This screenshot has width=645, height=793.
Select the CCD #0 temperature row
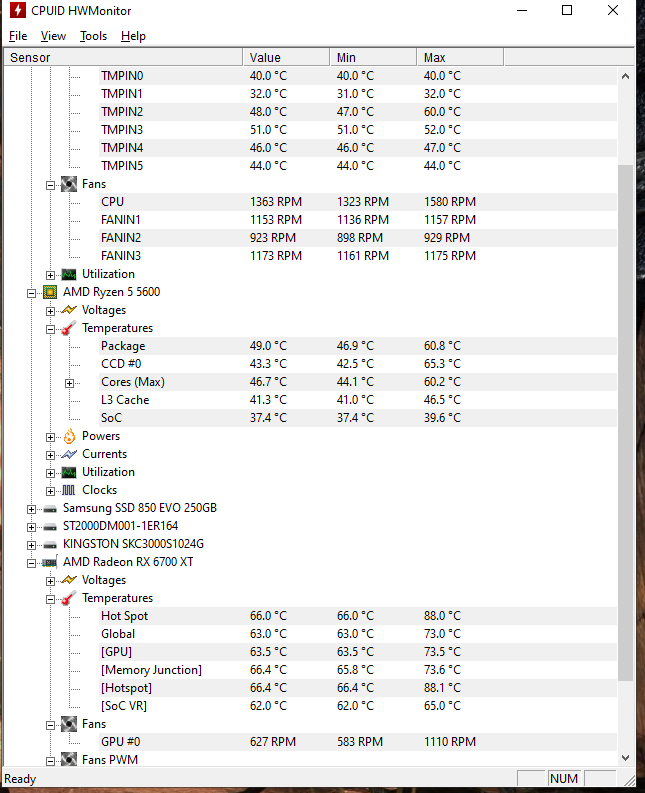pyautogui.click(x=358, y=364)
